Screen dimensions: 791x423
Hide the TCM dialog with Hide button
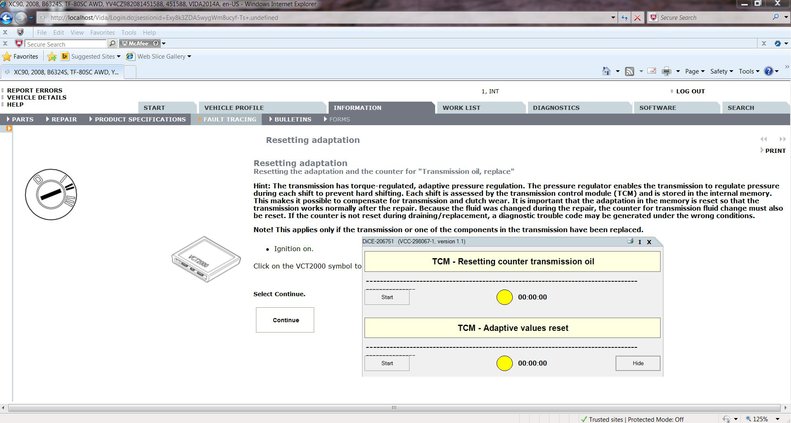pos(637,363)
